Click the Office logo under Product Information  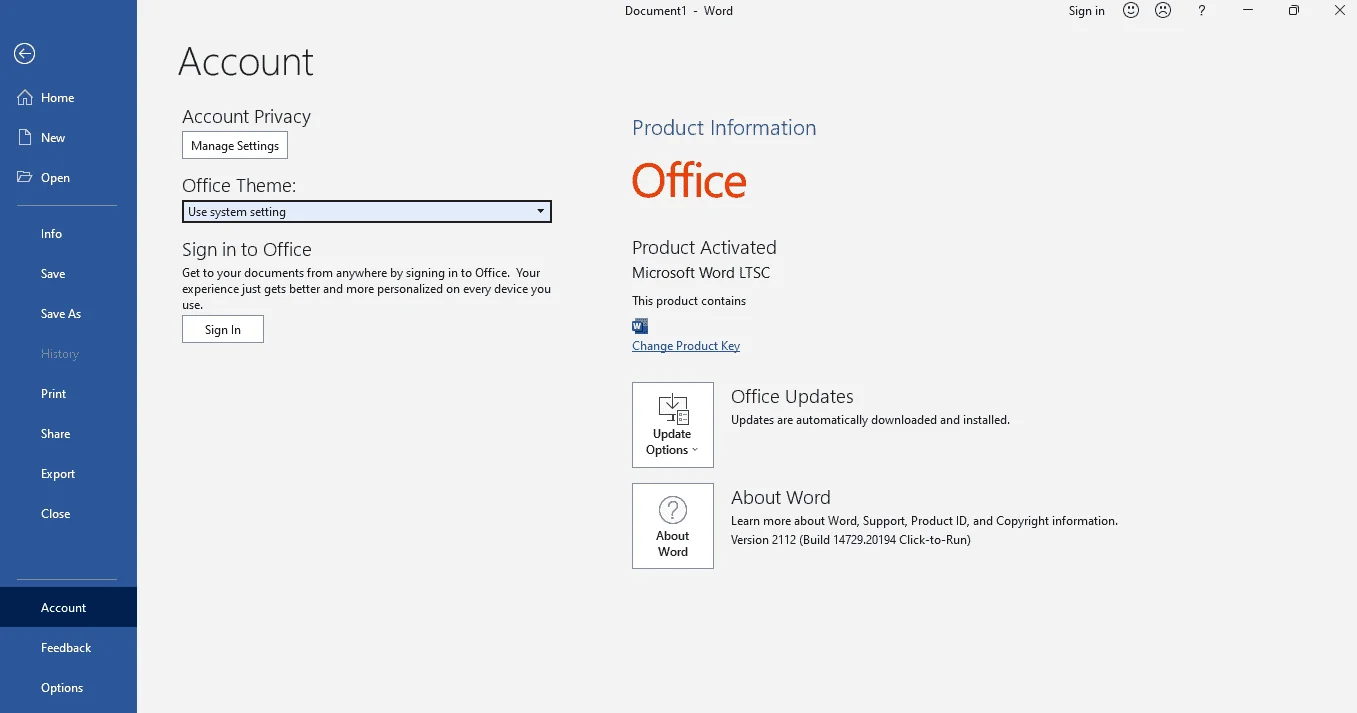click(689, 181)
